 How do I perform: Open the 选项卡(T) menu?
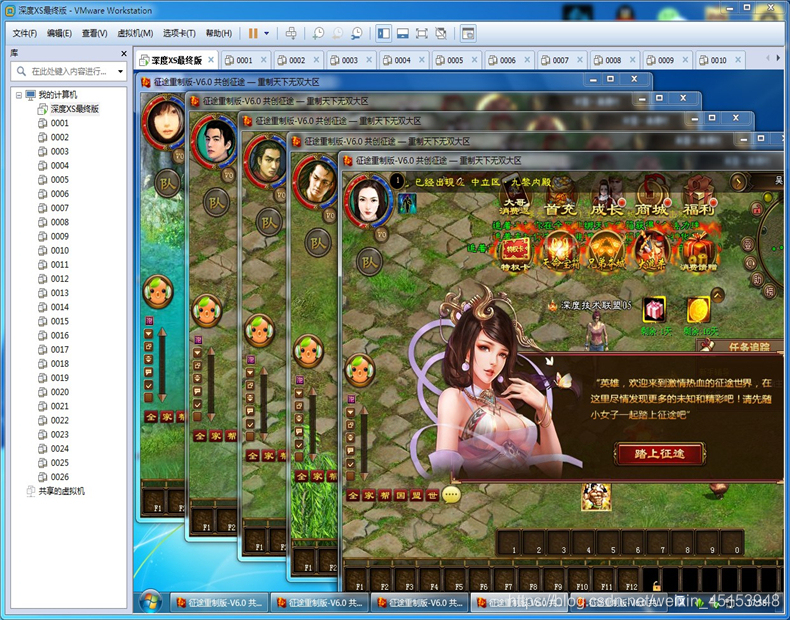(x=179, y=33)
